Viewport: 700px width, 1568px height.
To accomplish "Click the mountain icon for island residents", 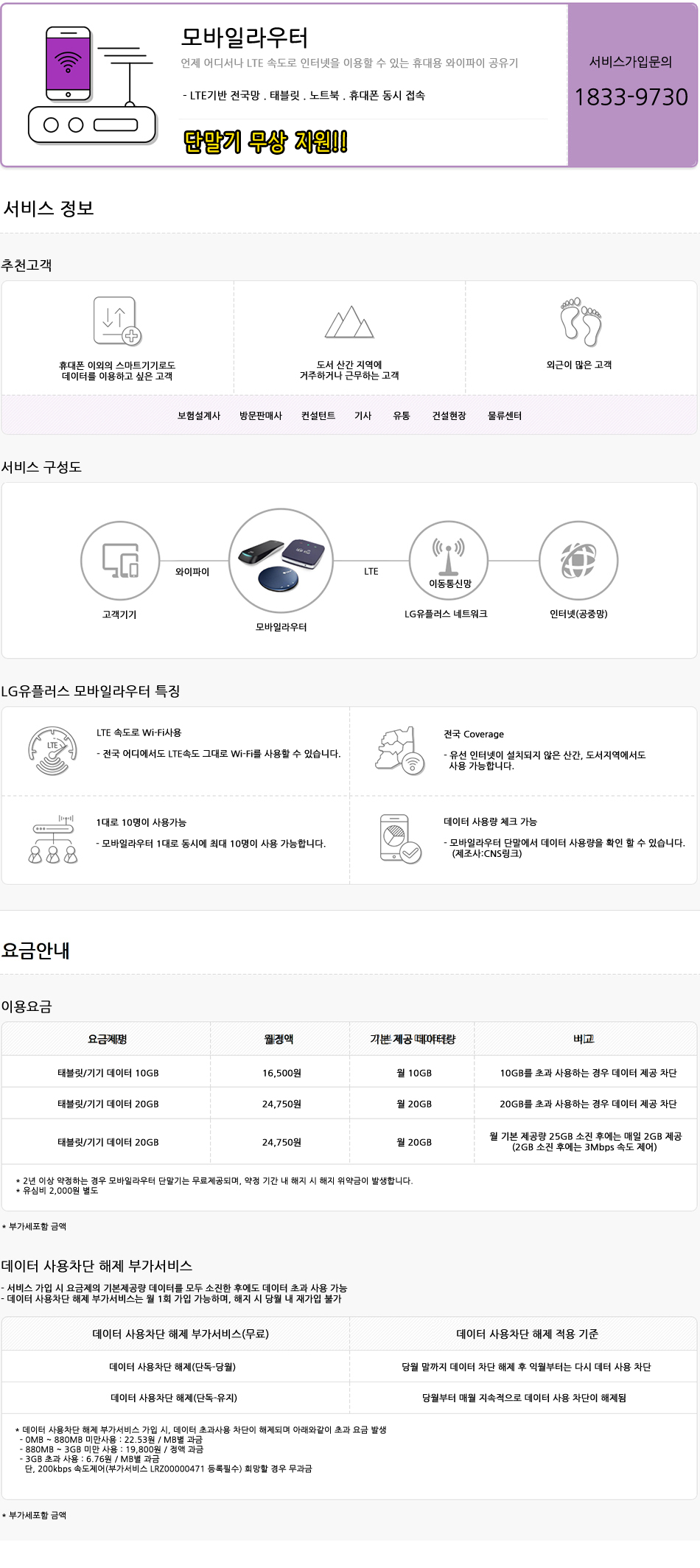I will click(x=349, y=321).
